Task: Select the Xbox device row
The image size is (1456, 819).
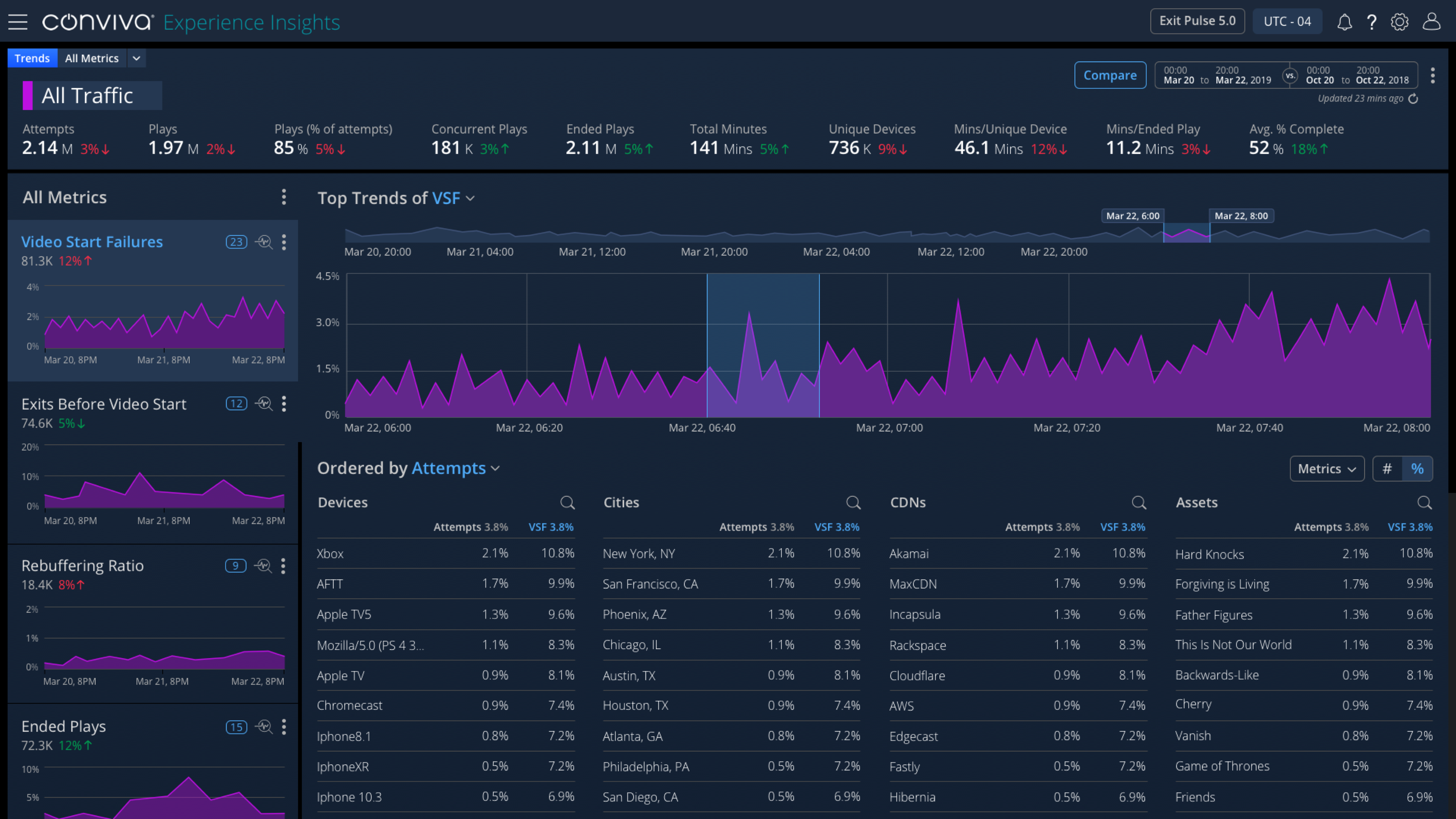Action: coord(446,553)
